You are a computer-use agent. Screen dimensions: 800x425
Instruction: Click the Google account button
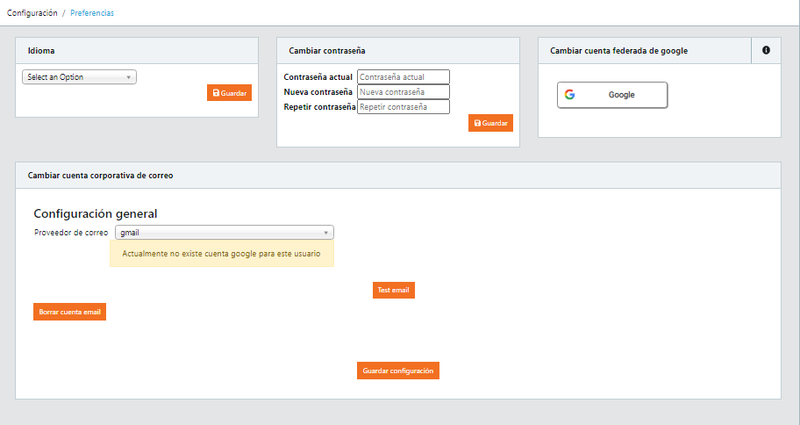(611, 95)
